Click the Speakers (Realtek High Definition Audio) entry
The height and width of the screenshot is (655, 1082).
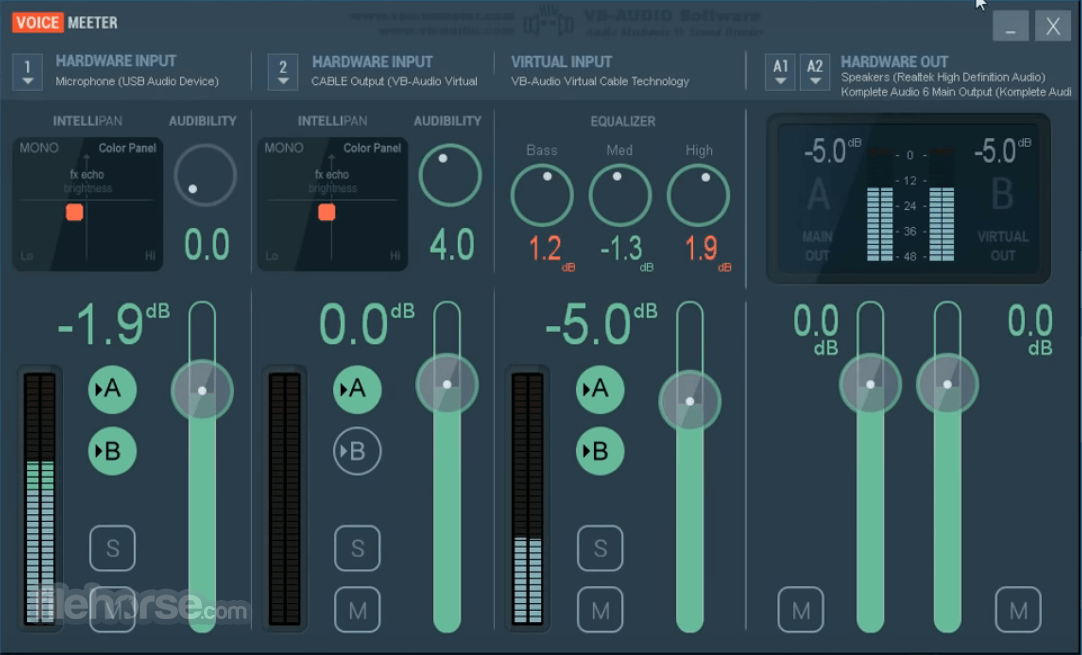click(943, 77)
